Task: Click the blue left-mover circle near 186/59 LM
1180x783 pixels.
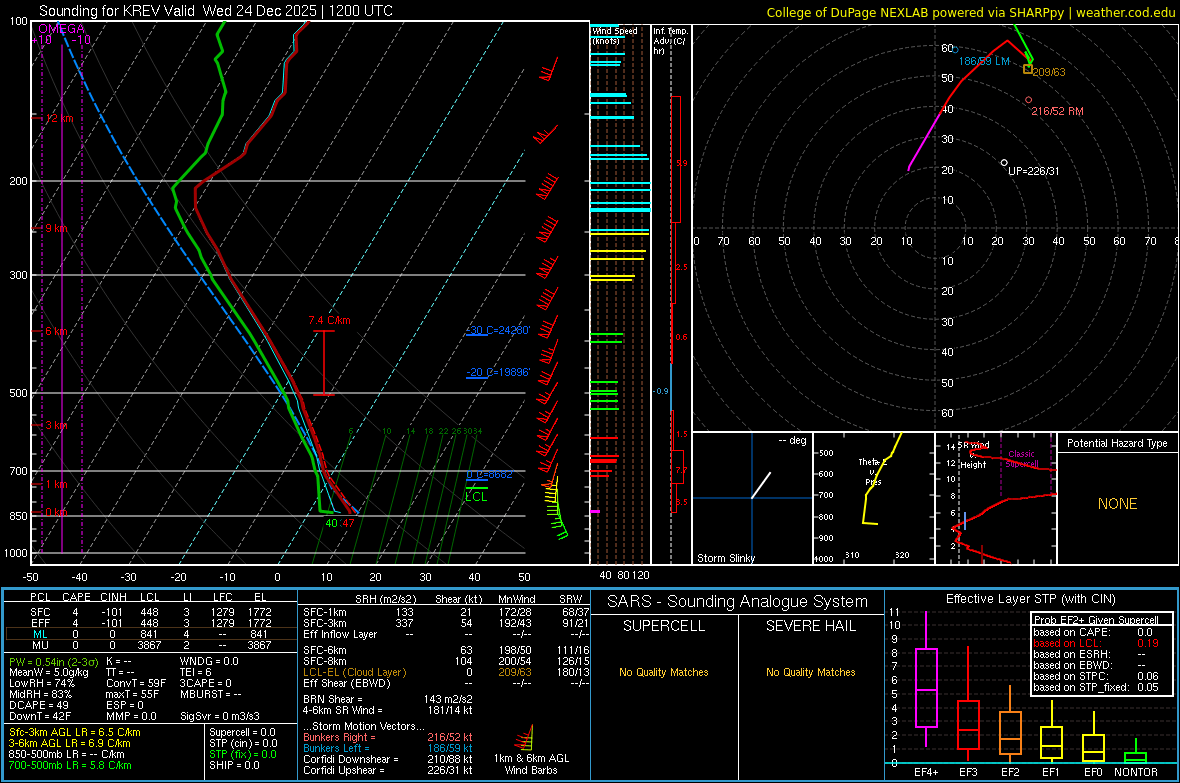Action: pos(956,50)
